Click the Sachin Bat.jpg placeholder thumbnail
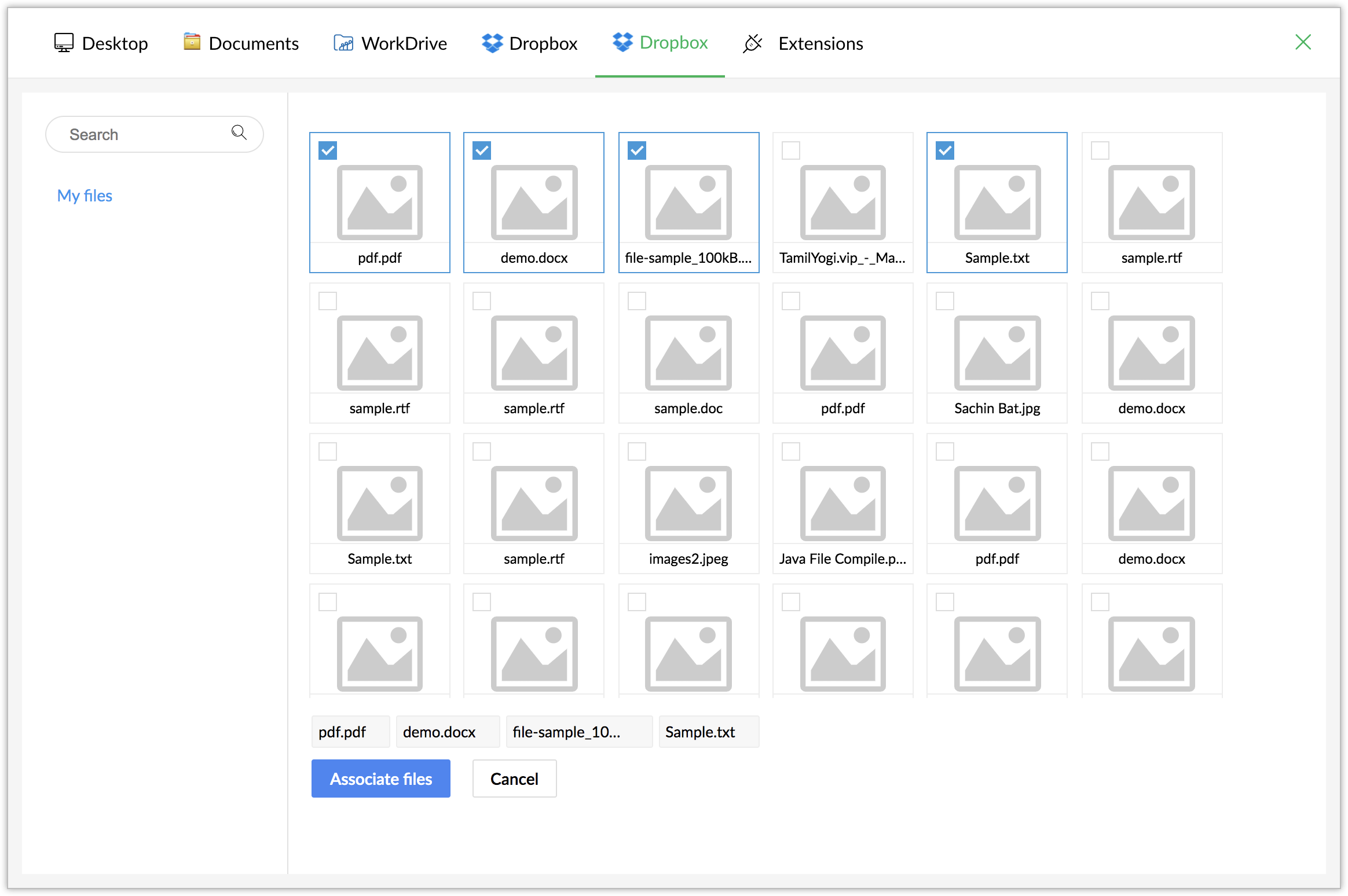The height and width of the screenshot is (896, 1348). point(997,352)
